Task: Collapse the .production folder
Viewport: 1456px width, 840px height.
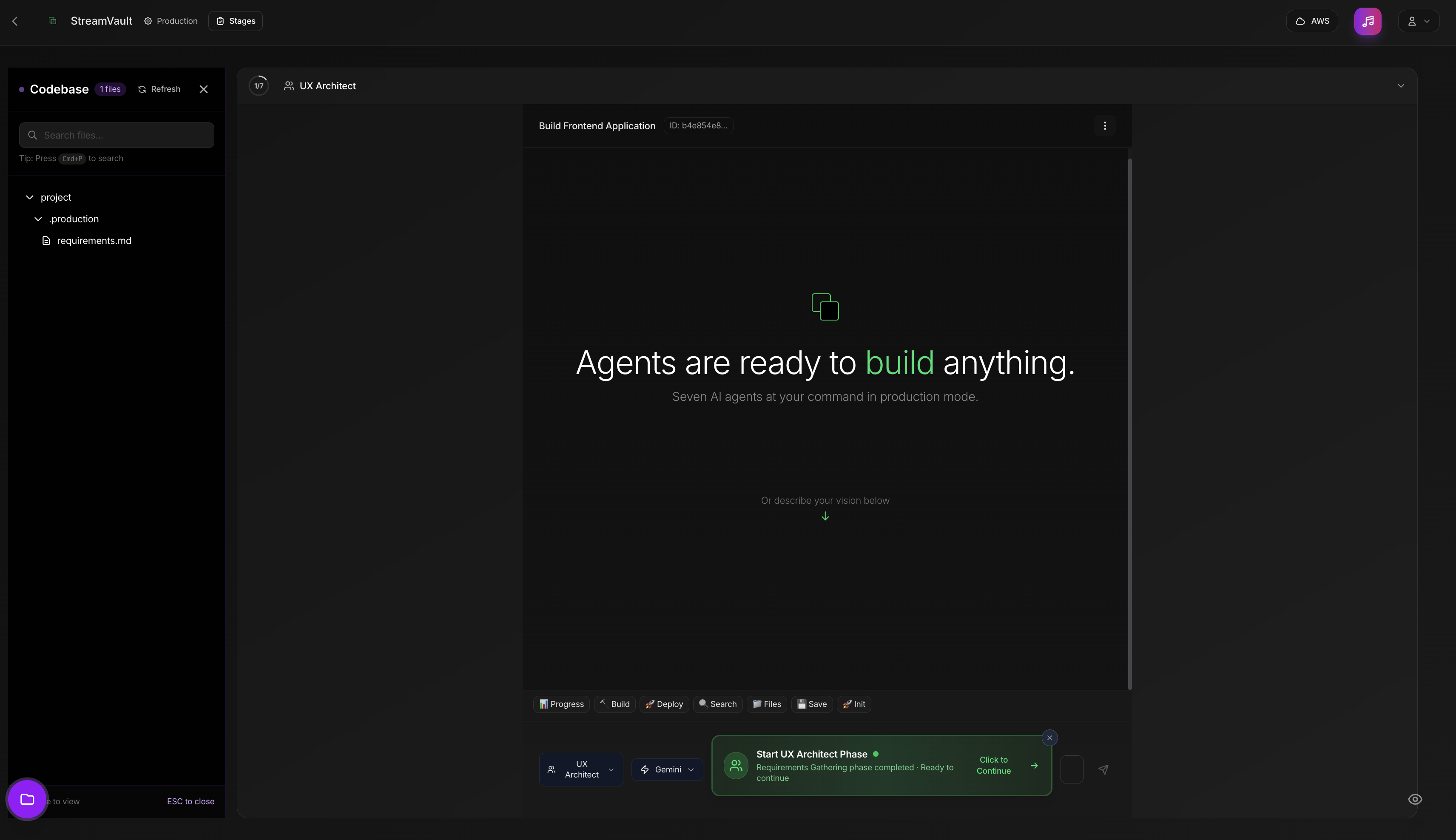Action: 38,219
